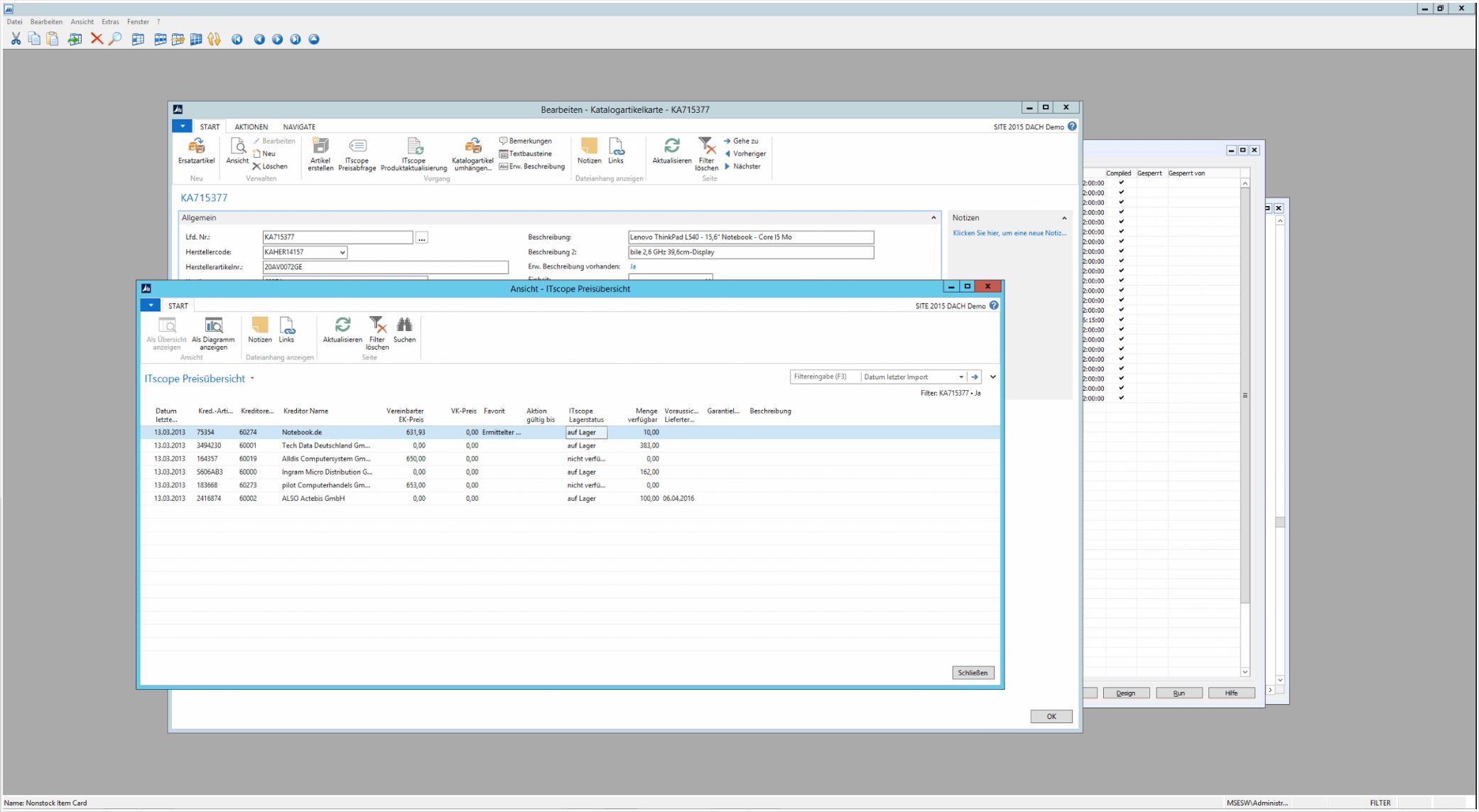This screenshot has width=1479, height=812.
Task: Click the Cut scissors icon in main toolbar
Action: (x=16, y=40)
